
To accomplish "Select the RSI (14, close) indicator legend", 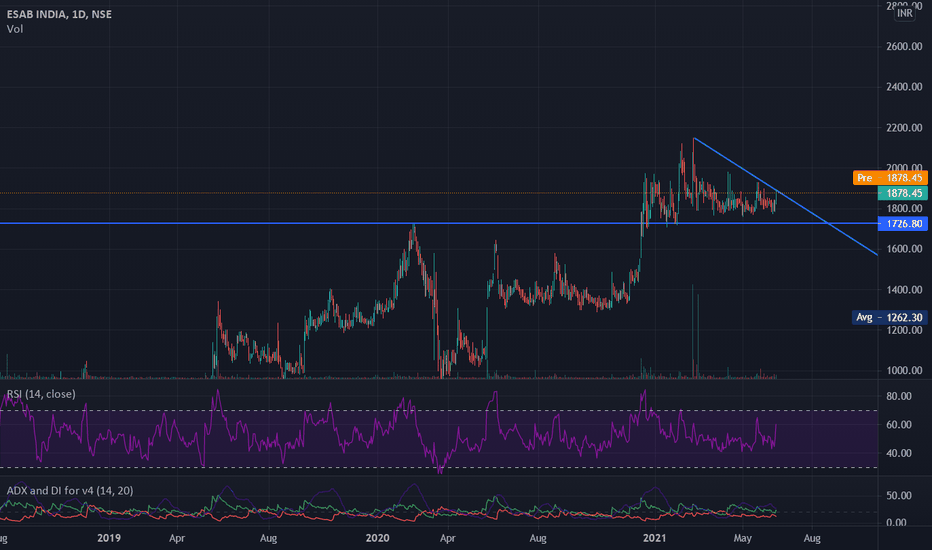I will tap(41, 394).
